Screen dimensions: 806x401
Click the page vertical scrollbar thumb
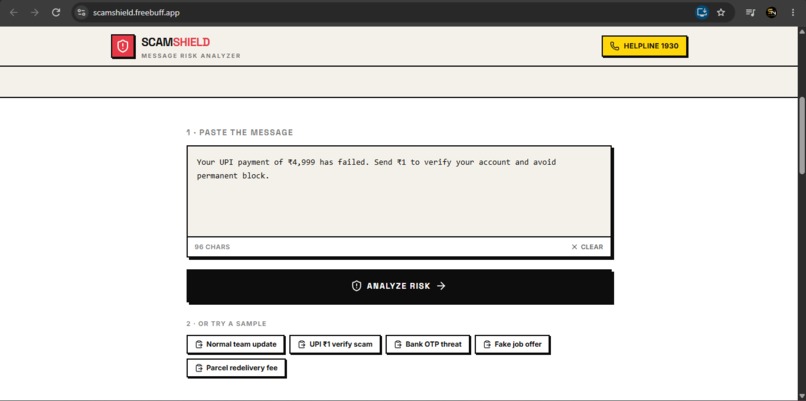click(x=802, y=136)
